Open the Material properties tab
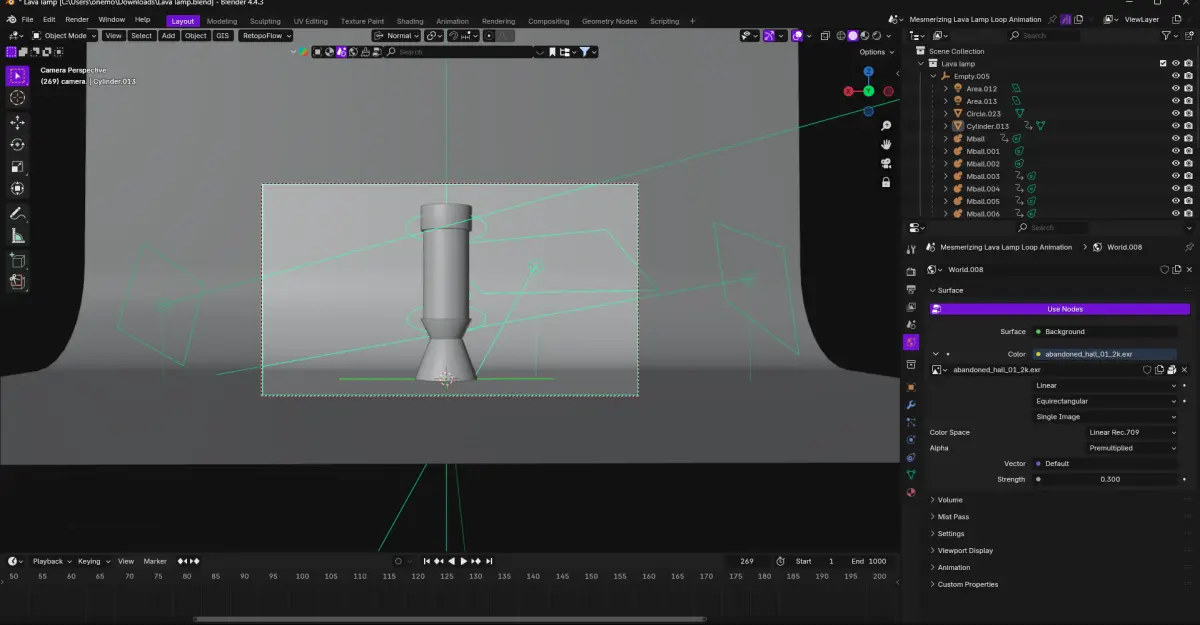 click(910, 492)
